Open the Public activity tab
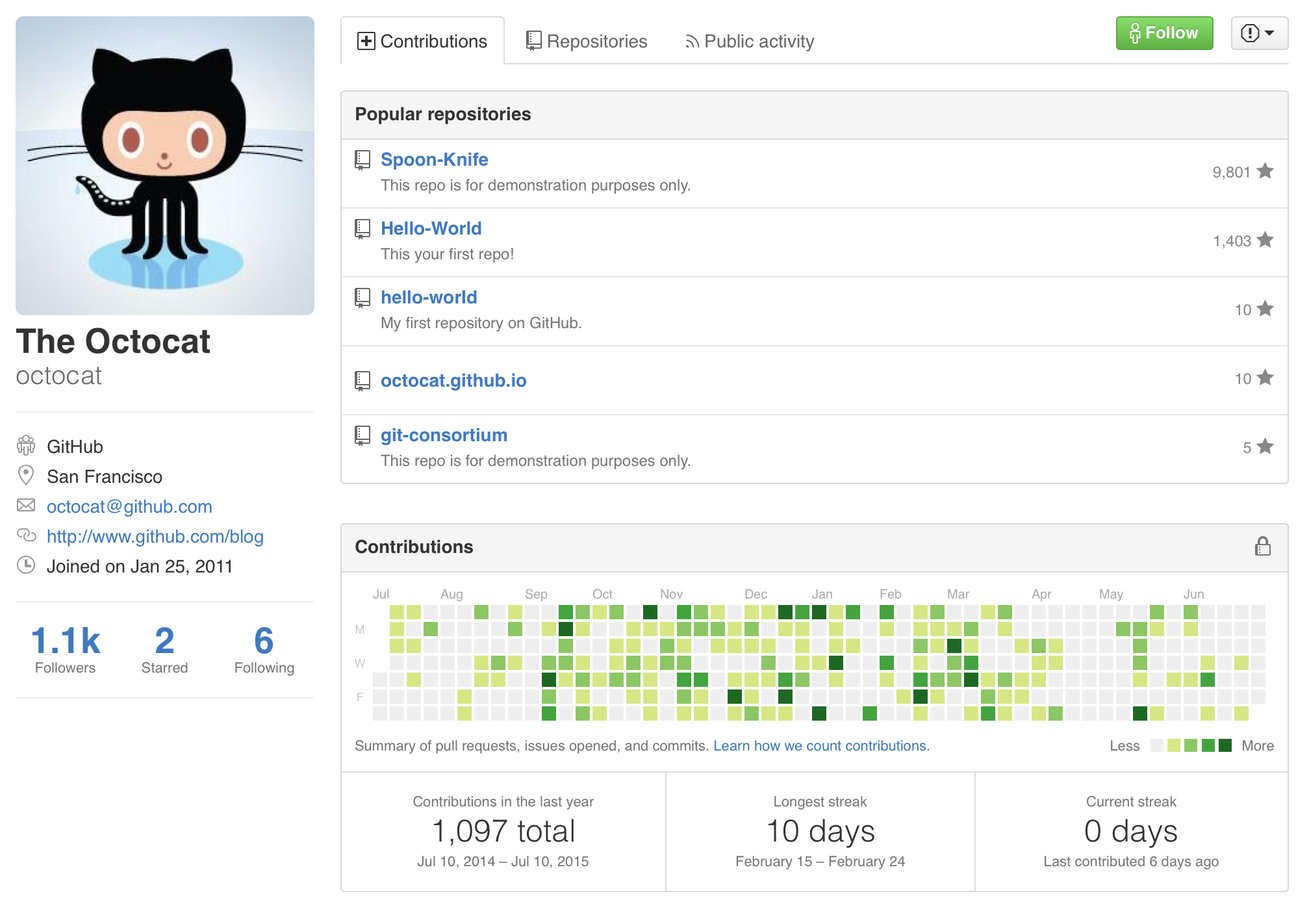Image resolution: width=1309 pixels, height=900 pixels. point(749,41)
